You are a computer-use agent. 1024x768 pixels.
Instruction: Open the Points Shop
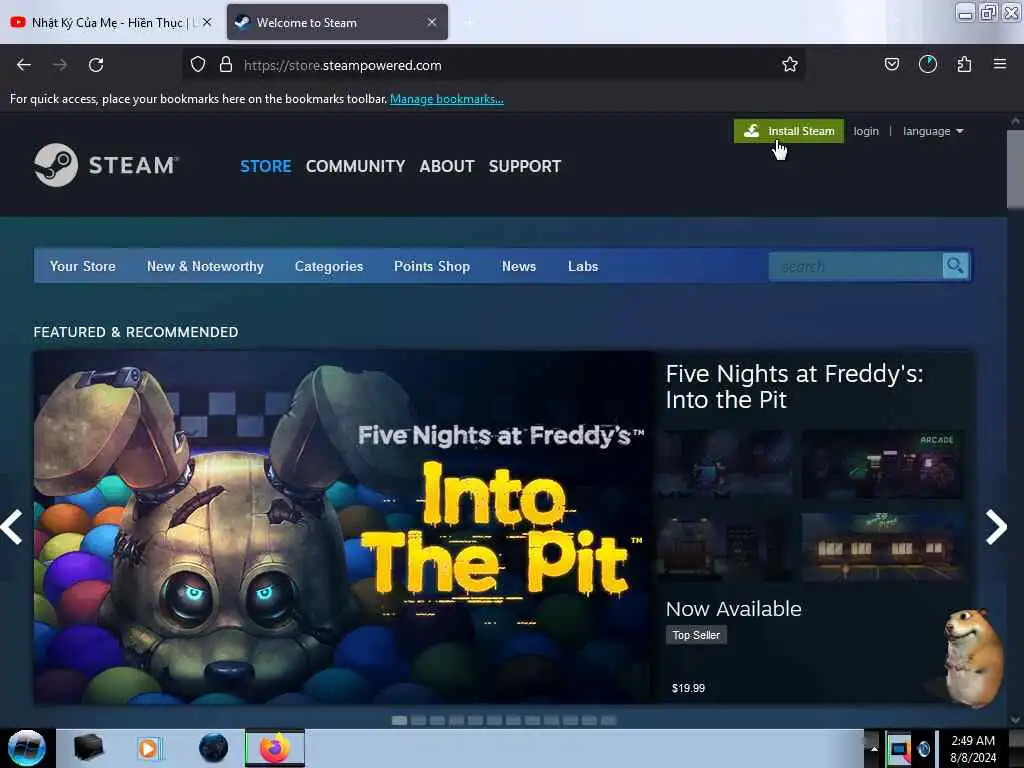pos(432,266)
